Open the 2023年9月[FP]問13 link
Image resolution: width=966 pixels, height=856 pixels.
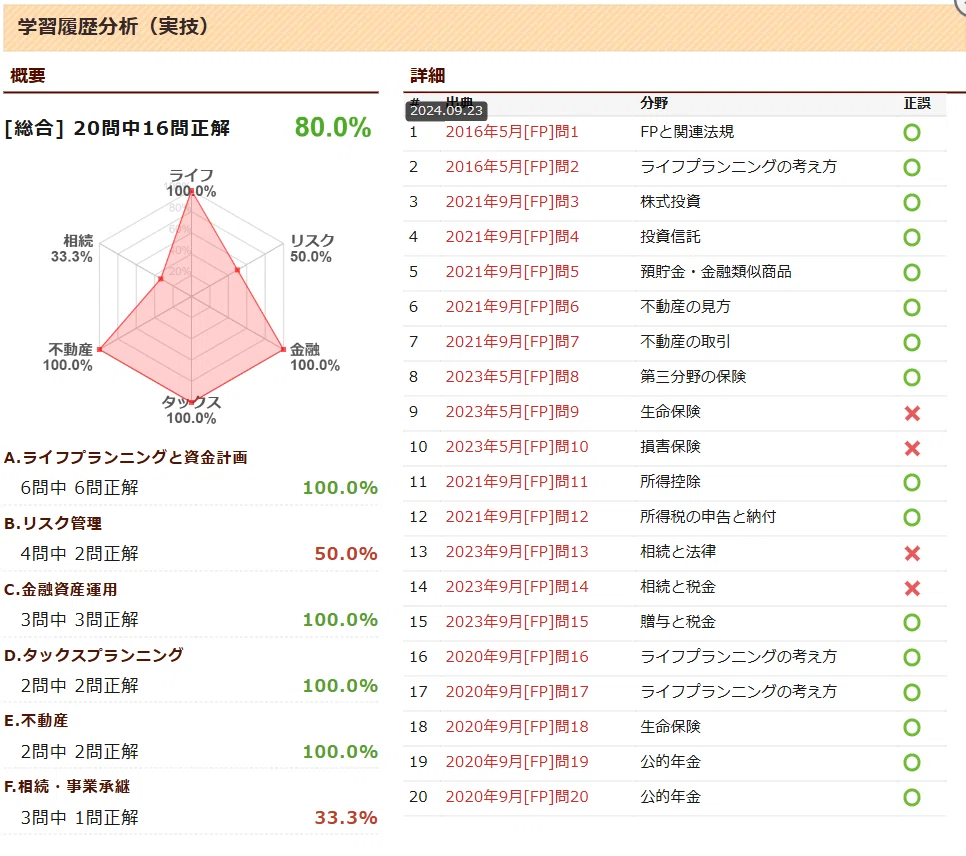tap(517, 552)
